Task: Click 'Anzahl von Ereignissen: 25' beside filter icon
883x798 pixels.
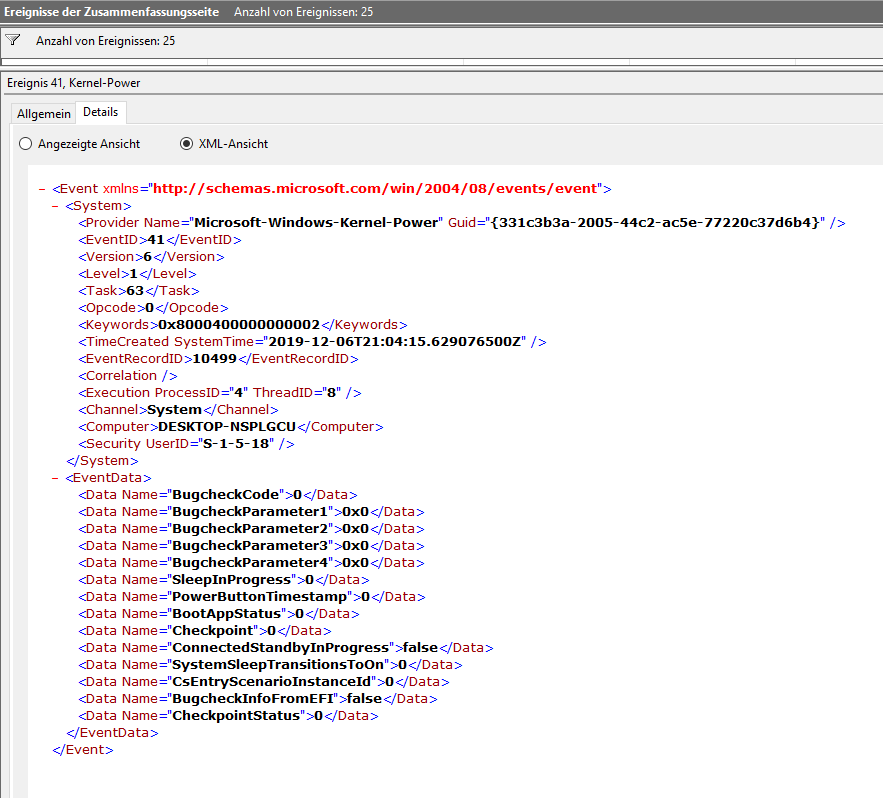Action: [x=105, y=41]
